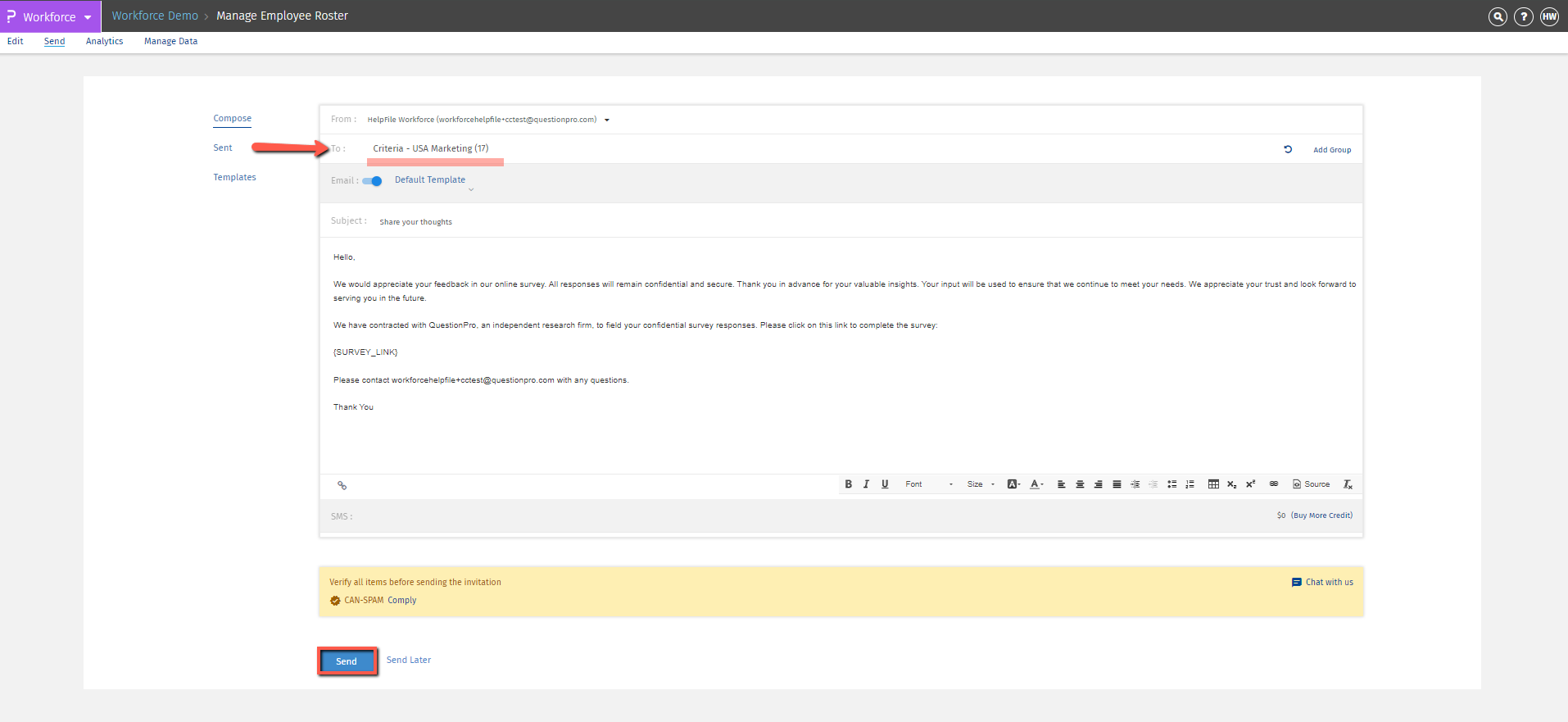Click the Manage Employee Roster page title
Image resolution: width=1568 pixels, height=722 pixels.
click(x=282, y=16)
